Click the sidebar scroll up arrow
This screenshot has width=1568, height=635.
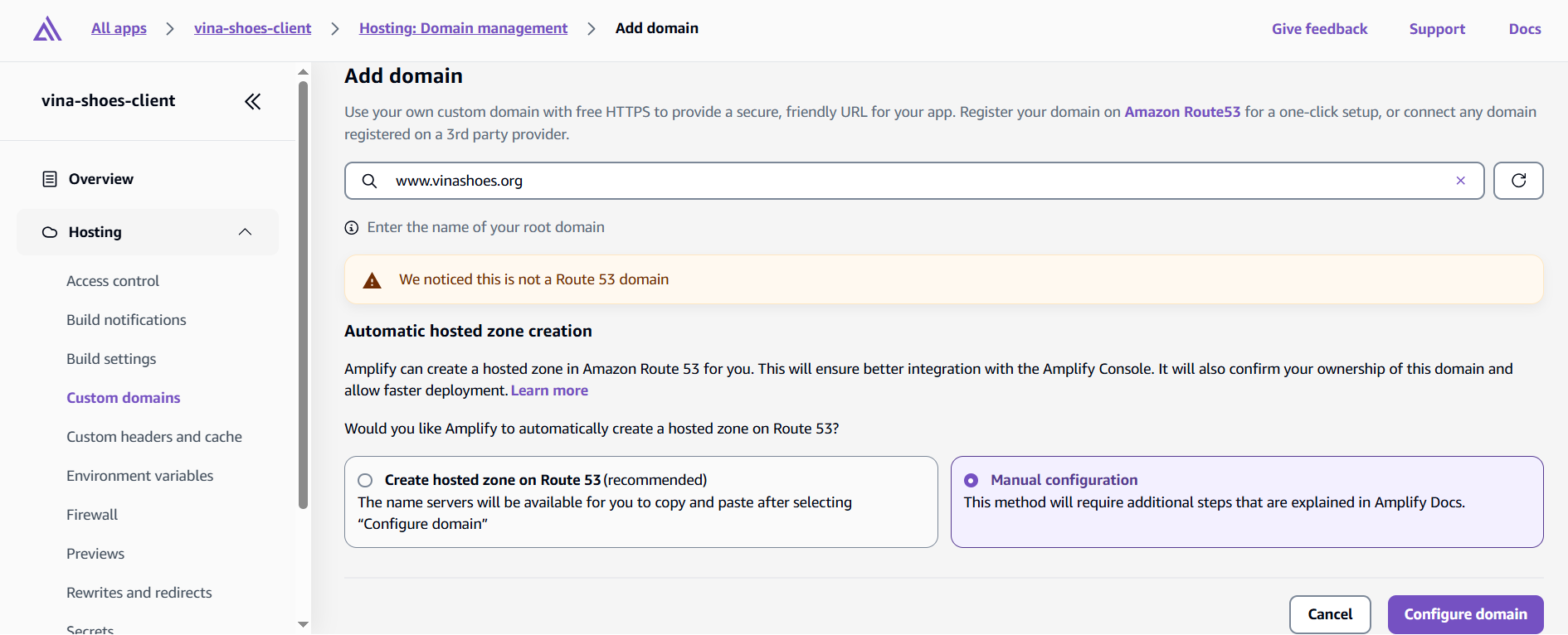pos(303,72)
